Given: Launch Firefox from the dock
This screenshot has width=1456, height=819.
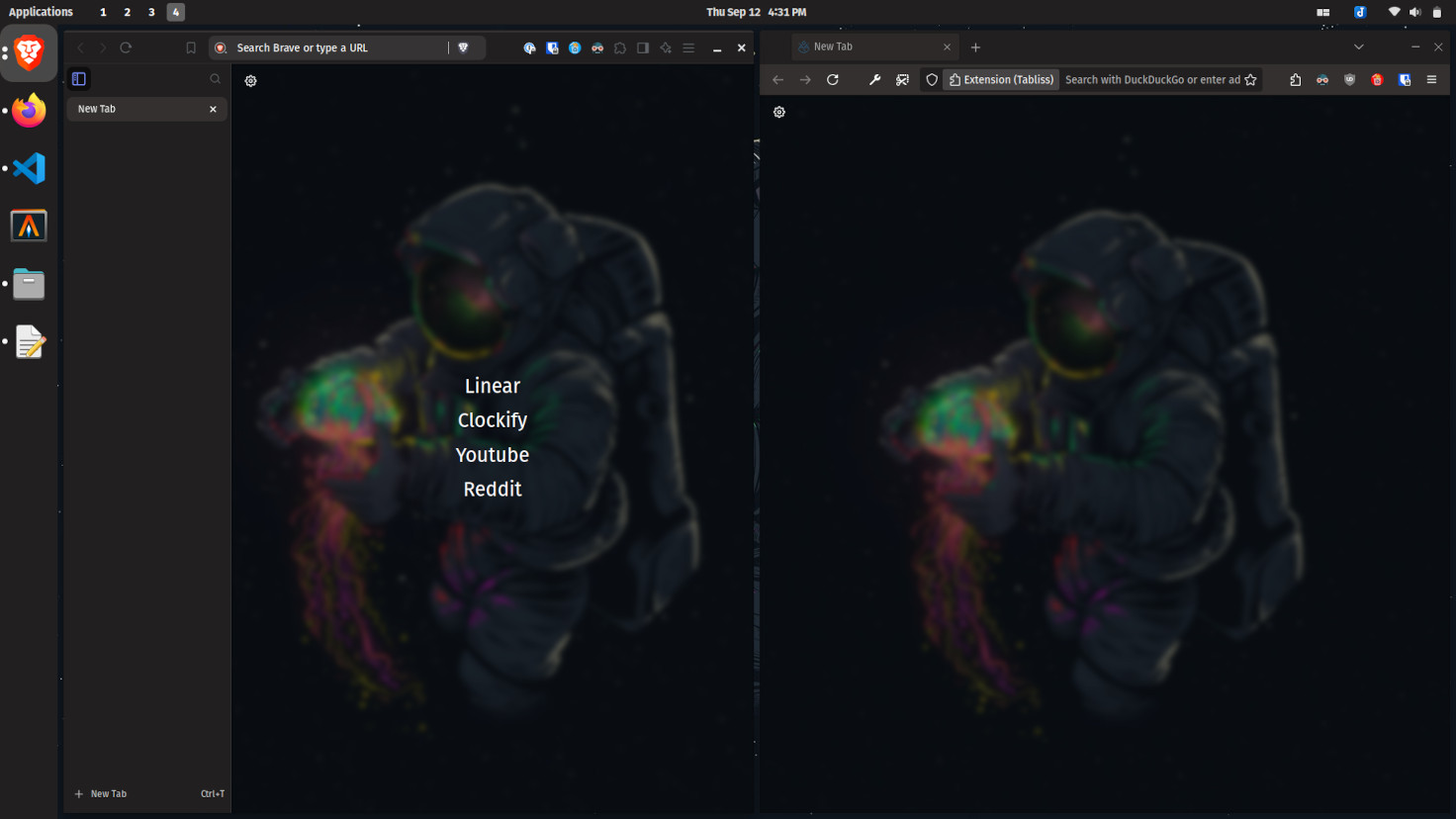Looking at the screenshot, I should (29, 110).
